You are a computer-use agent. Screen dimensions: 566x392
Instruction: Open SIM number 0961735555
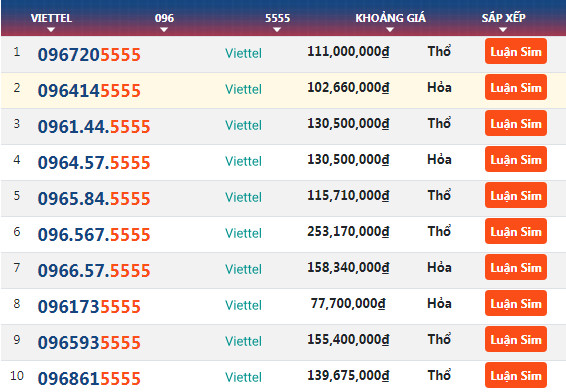point(89,307)
